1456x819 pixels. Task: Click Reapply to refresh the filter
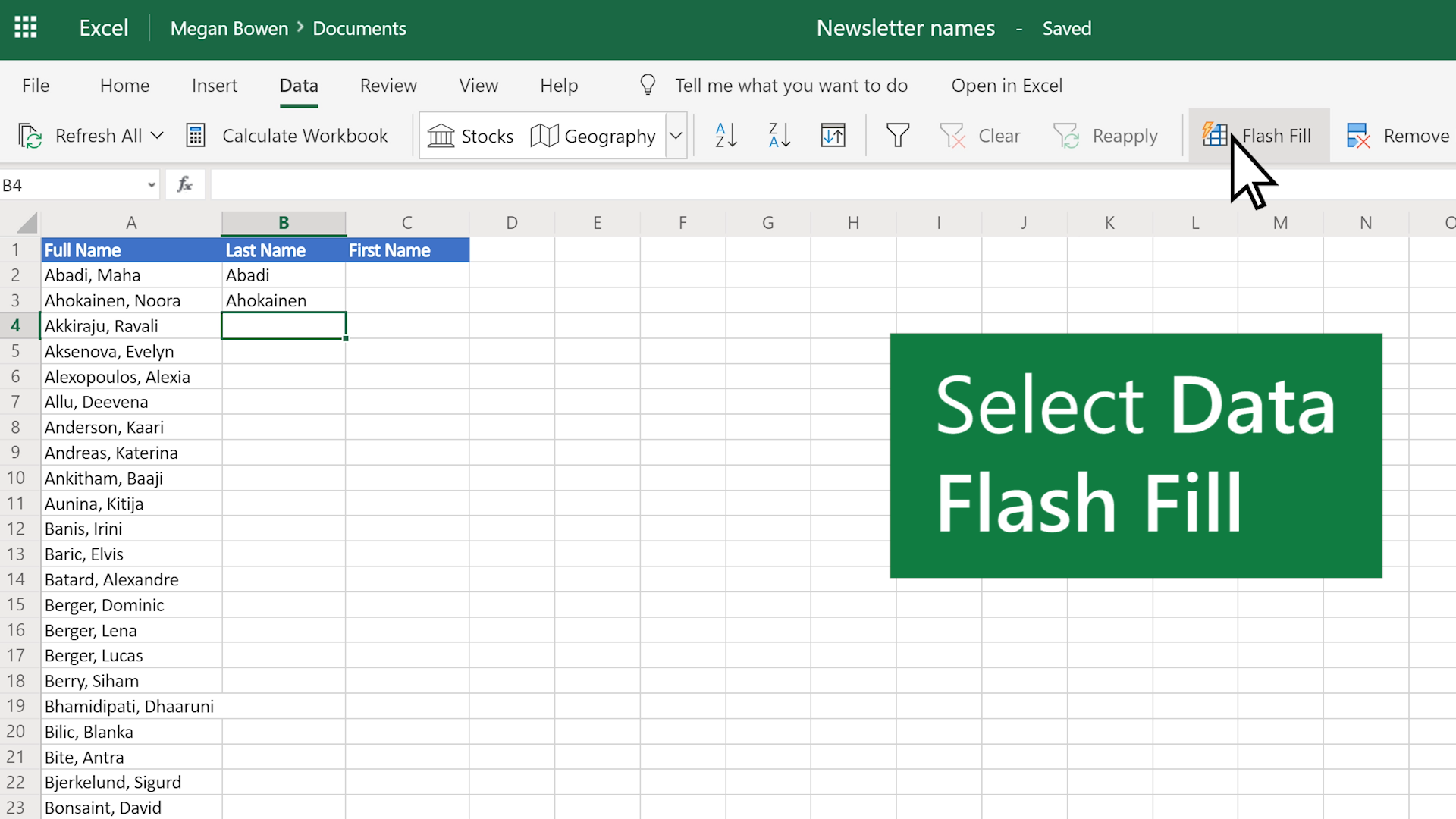(1106, 135)
